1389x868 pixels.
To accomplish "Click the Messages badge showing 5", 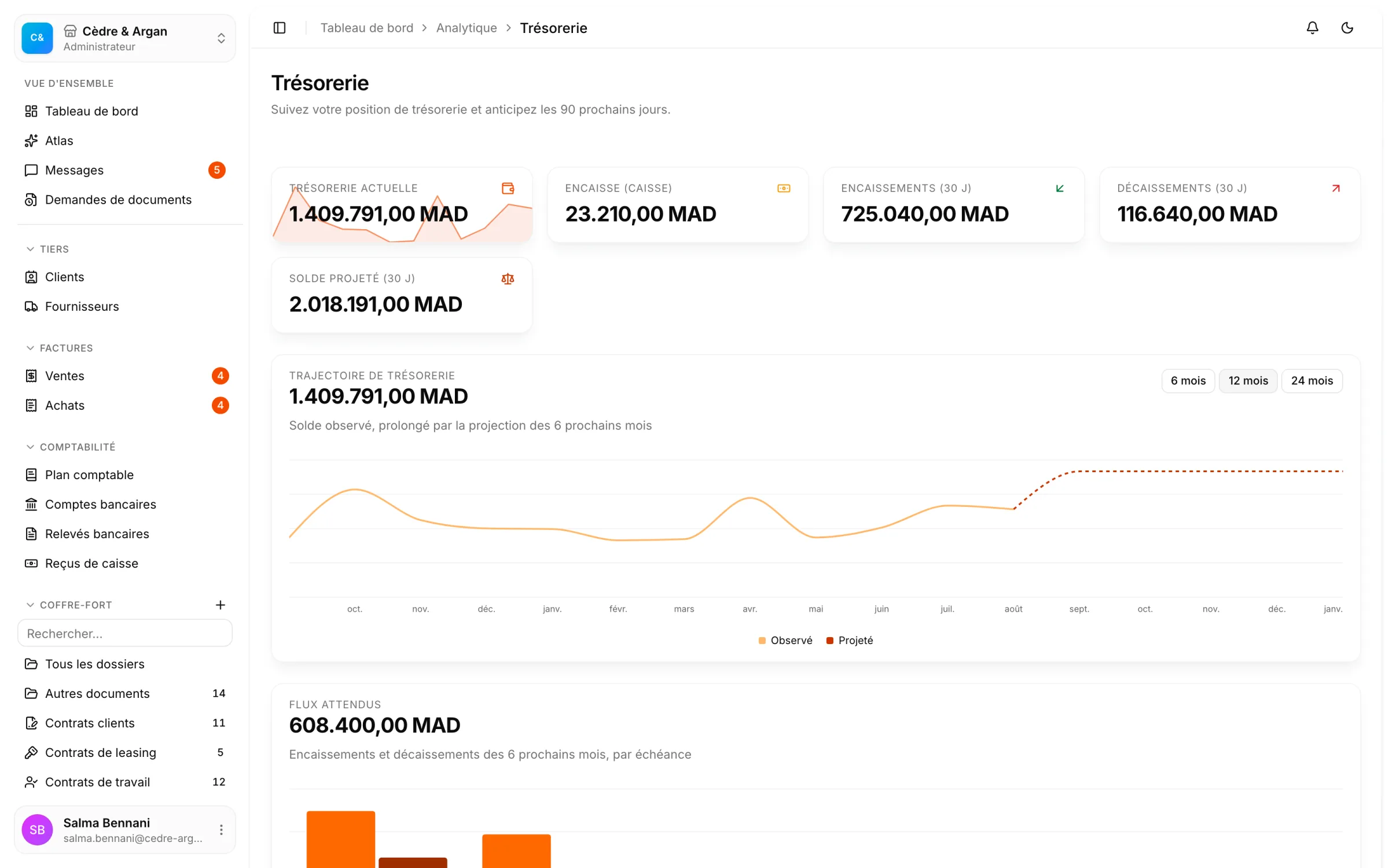I will pyautogui.click(x=217, y=170).
